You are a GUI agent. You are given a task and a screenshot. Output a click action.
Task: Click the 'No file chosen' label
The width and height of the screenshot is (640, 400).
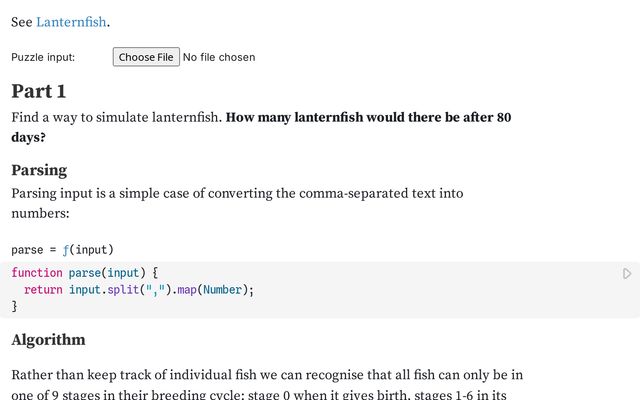click(x=219, y=57)
